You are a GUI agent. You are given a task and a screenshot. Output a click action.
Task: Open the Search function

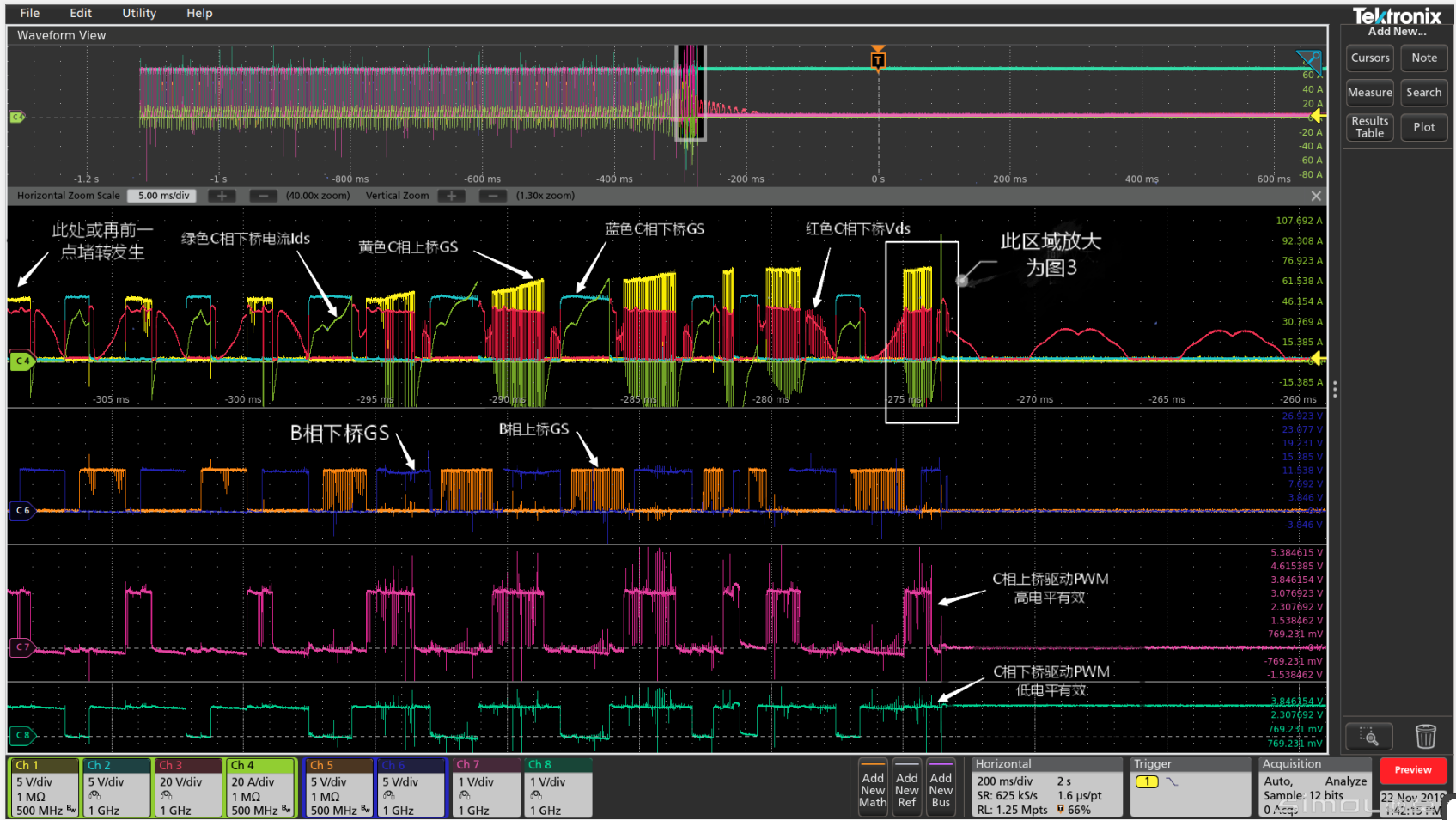click(x=1424, y=93)
